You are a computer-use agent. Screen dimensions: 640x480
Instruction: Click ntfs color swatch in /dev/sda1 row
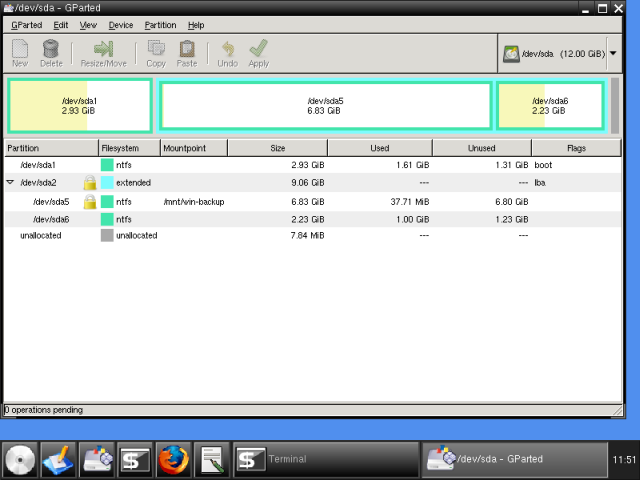point(107,165)
